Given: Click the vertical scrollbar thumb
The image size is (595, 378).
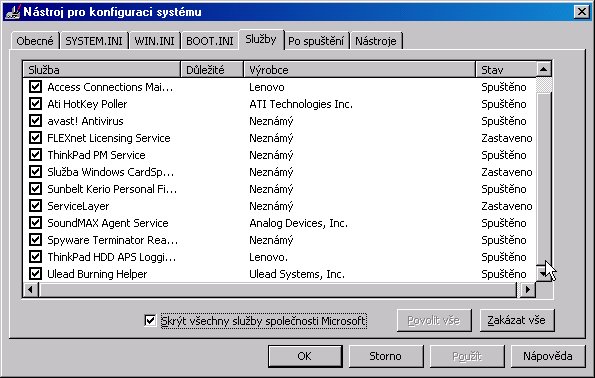Looking at the screenshot, I should coord(543,85).
